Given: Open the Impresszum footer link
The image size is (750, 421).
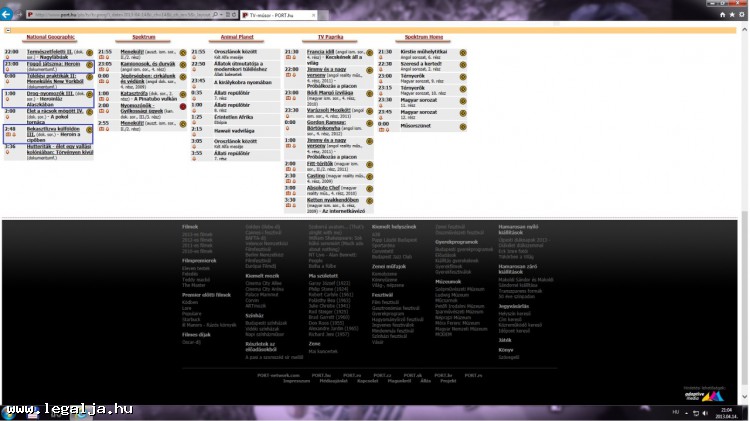Looking at the screenshot, I should pyautogui.click(x=296, y=381).
